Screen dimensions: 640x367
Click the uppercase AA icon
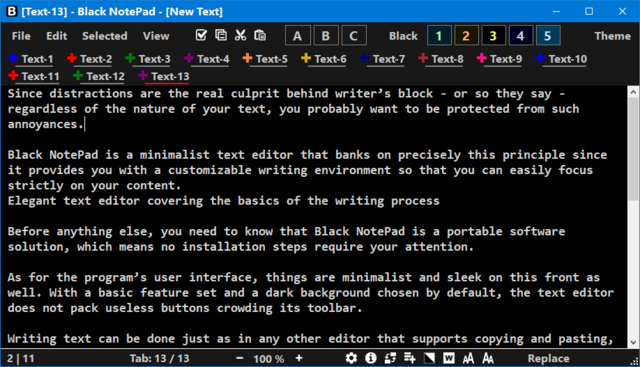click(x=469, y=358)
